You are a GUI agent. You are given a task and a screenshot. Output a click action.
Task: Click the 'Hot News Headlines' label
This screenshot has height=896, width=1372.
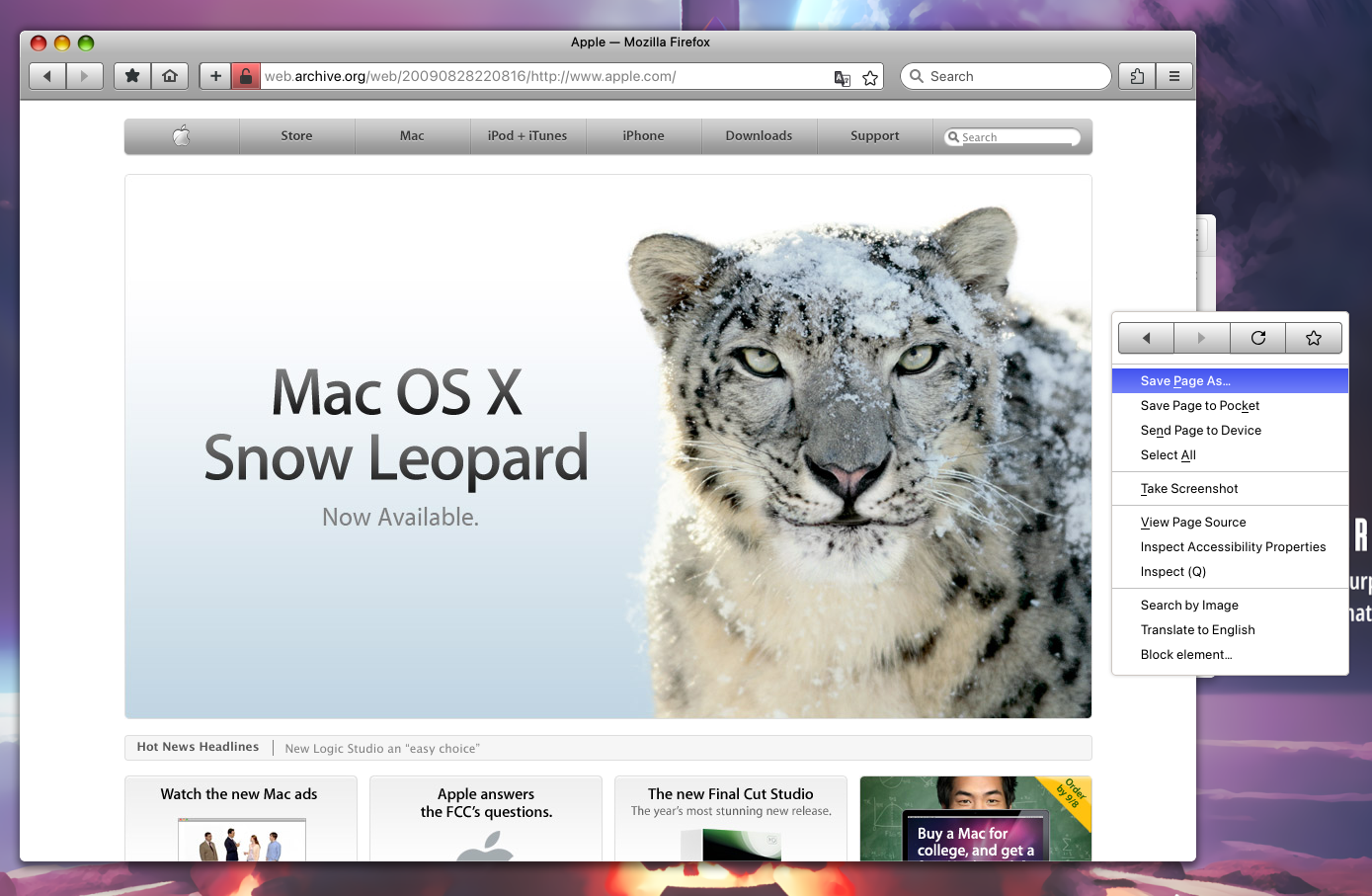(x=198, y=747)
